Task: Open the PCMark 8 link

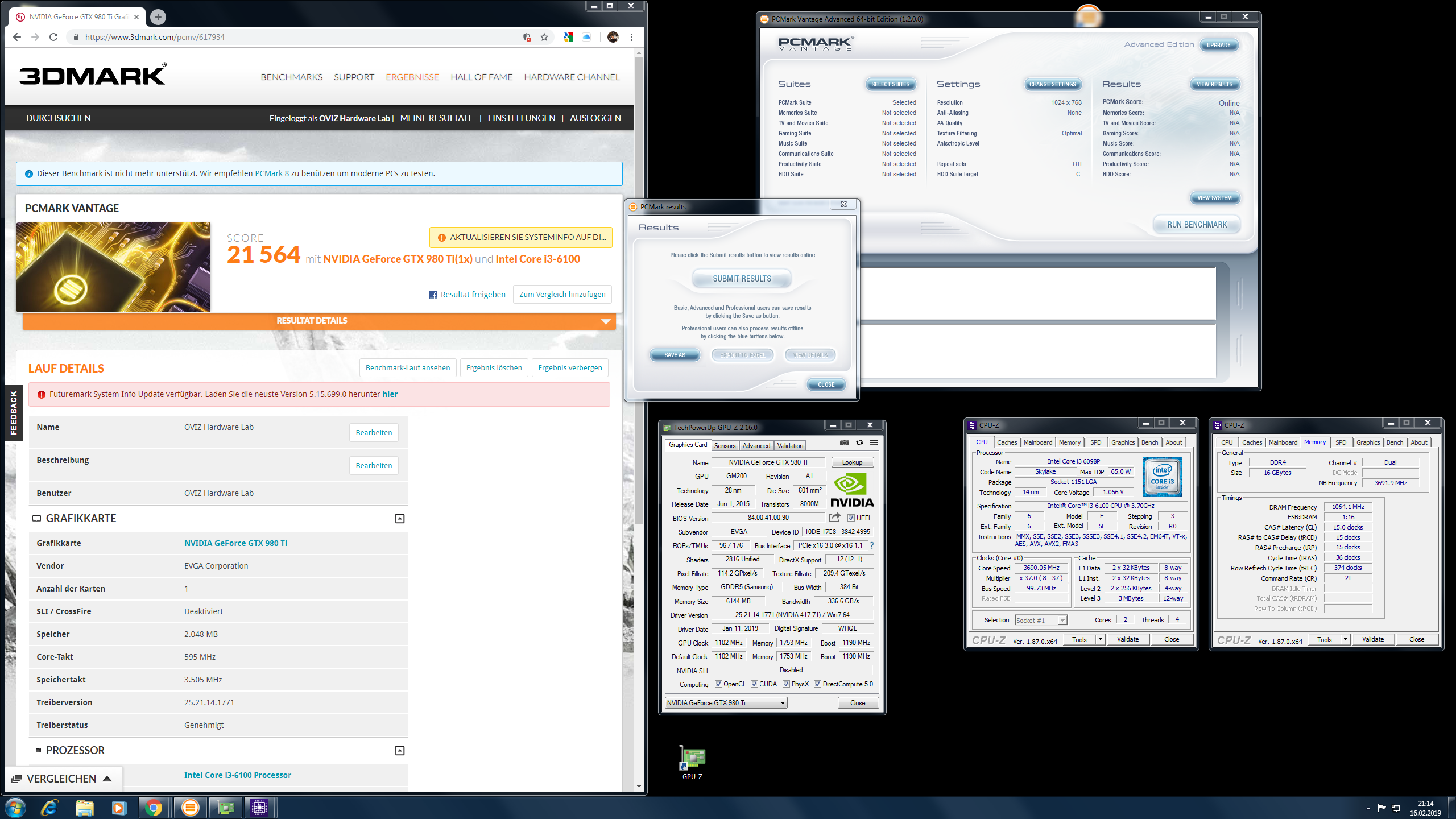Action: coord(272,173)
